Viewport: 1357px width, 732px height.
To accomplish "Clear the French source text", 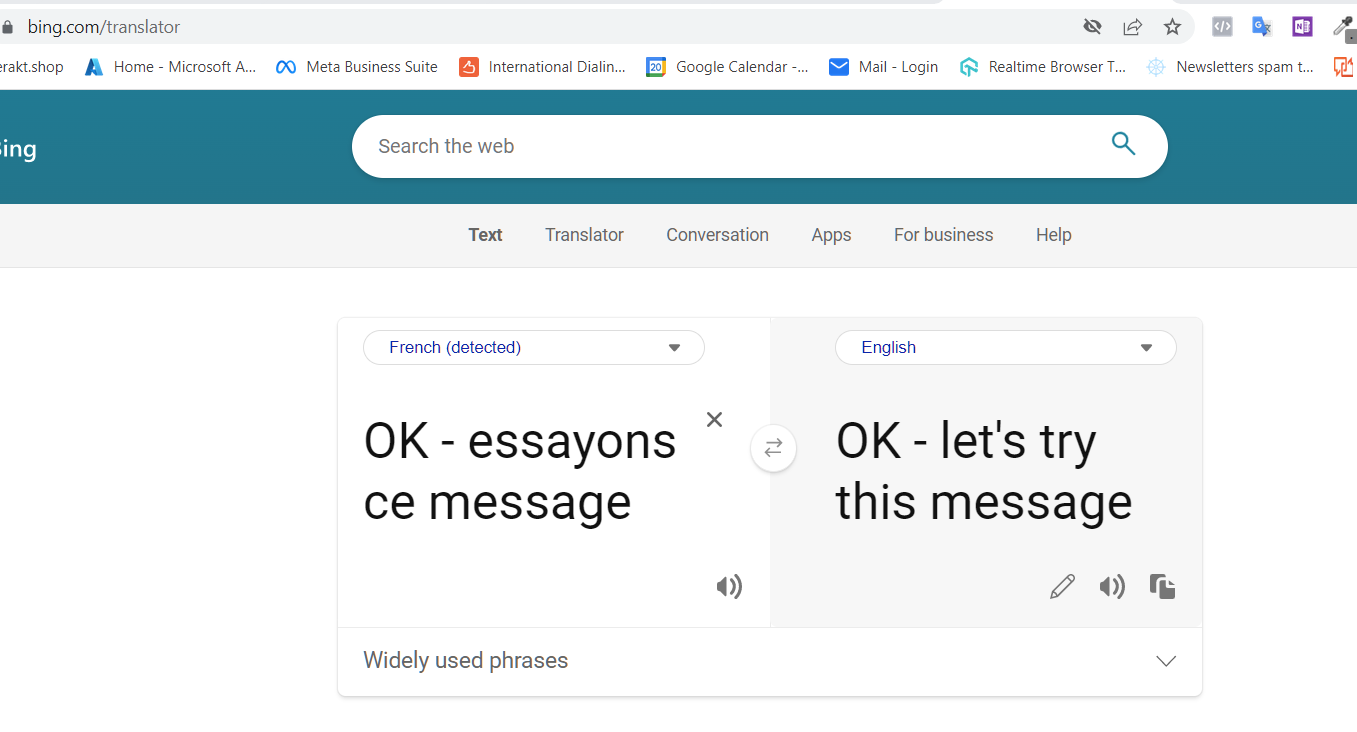I will click(x=714, y=420).
